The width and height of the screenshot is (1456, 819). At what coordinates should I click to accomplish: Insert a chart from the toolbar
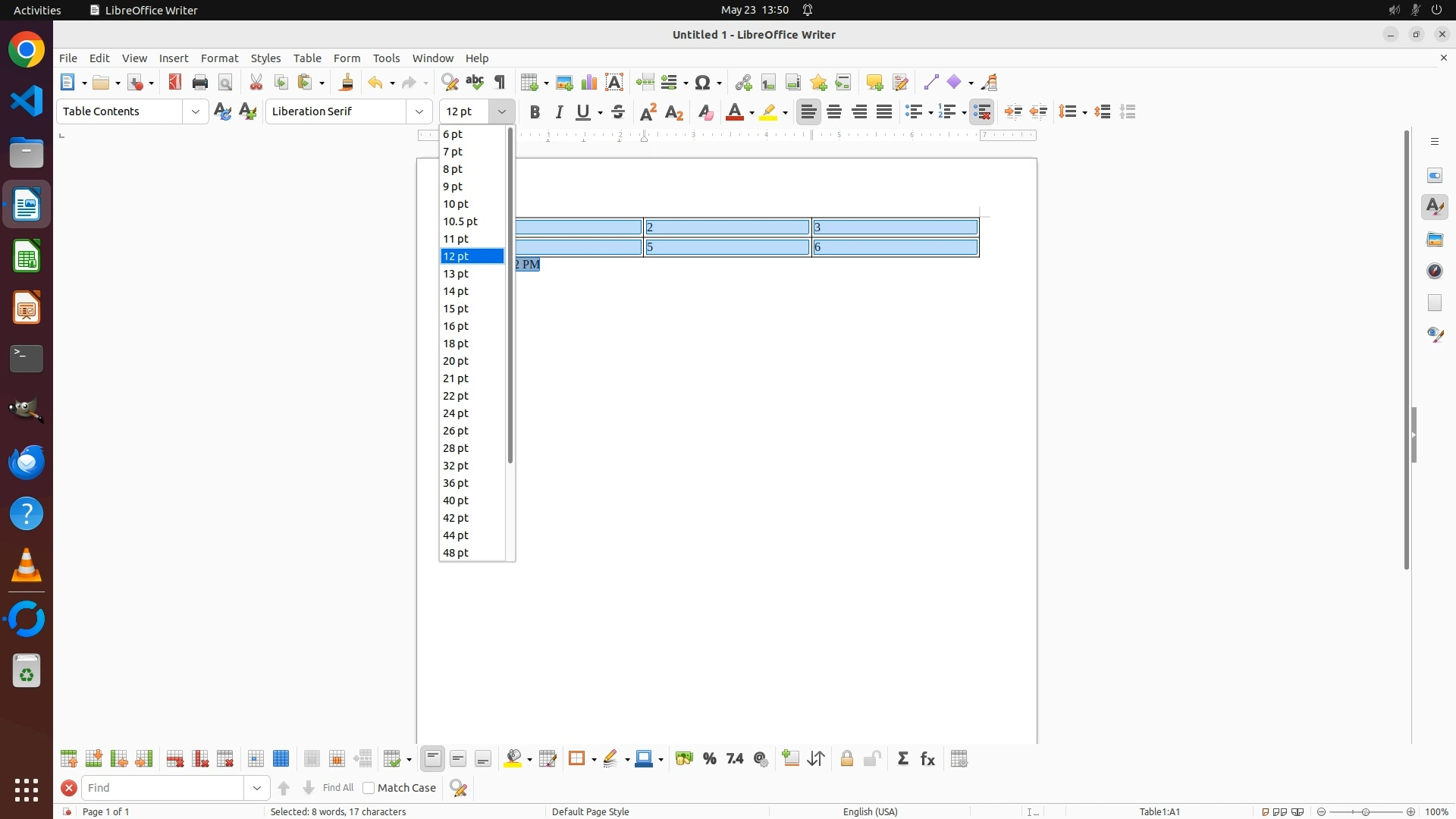click(x=589, y=82)
